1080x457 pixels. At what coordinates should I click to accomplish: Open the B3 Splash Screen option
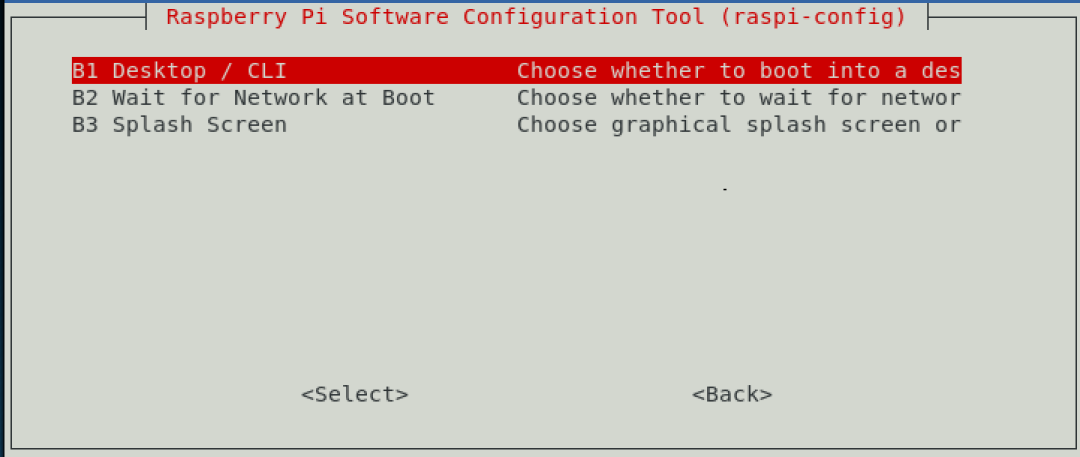point(517,125)
